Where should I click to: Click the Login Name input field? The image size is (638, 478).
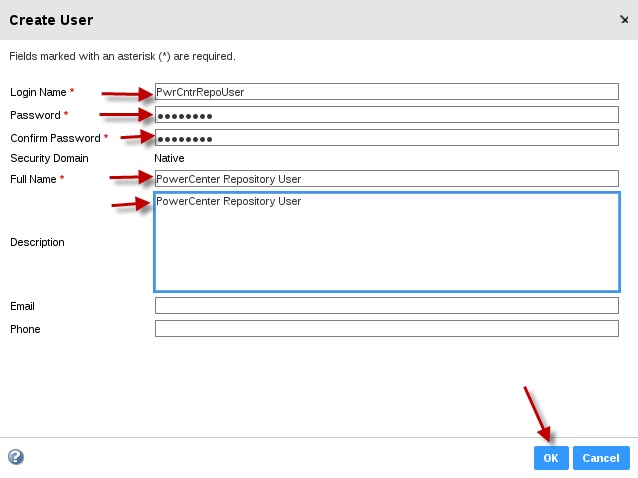click(x=387, y=92)
